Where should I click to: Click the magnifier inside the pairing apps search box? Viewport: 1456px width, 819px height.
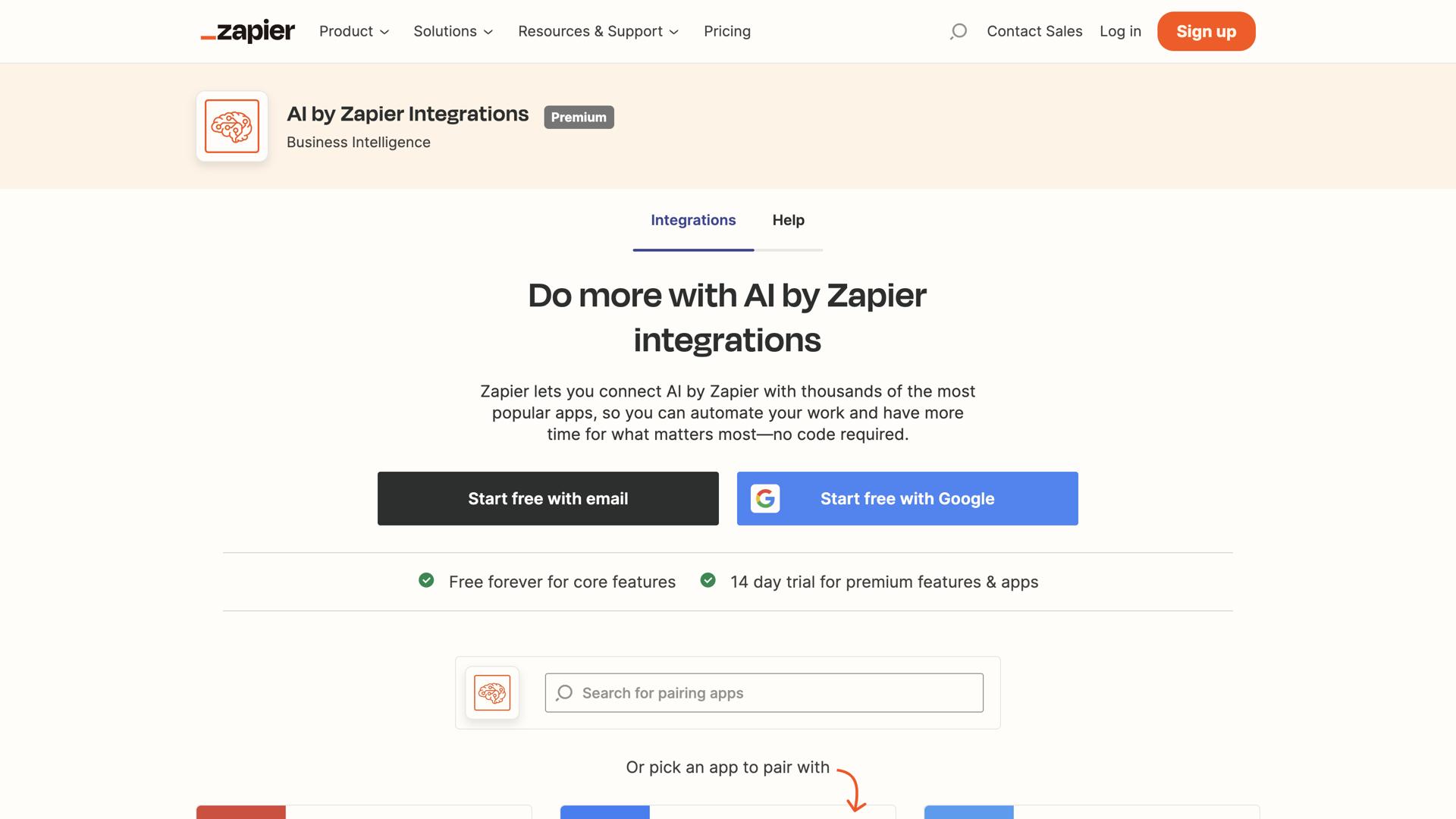564,692
